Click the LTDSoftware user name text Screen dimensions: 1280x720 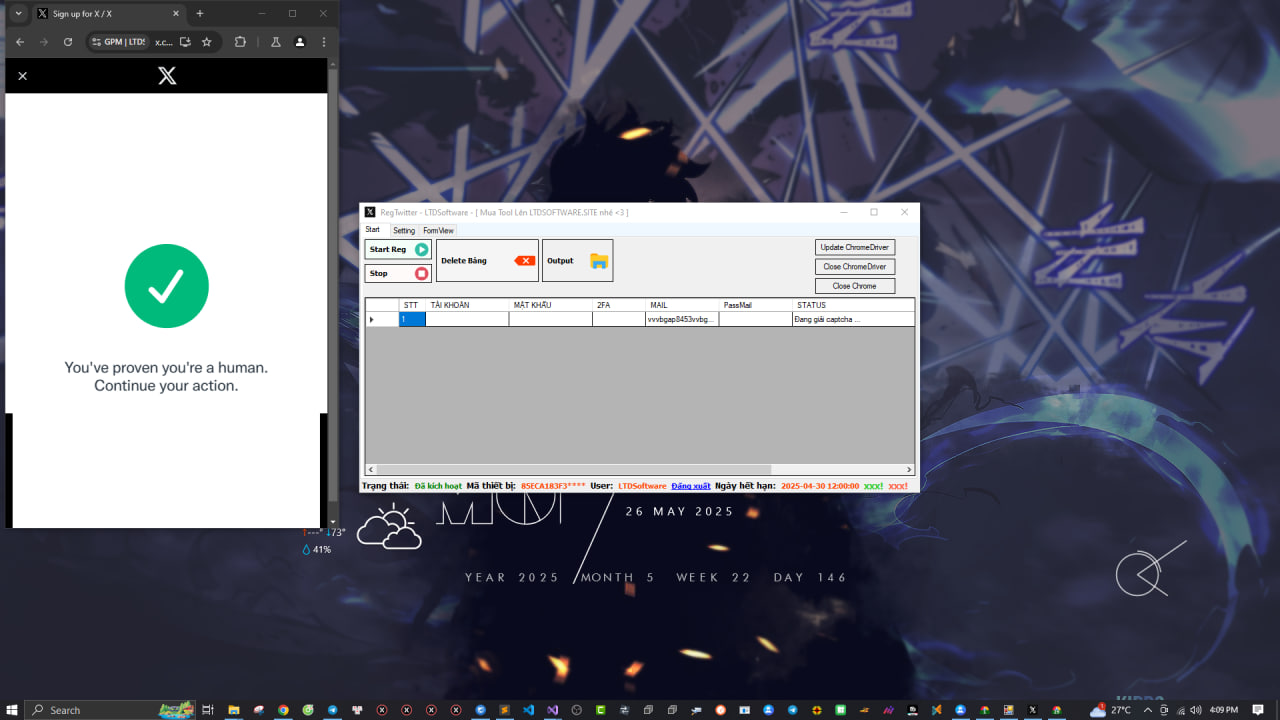tap(642, 486)
